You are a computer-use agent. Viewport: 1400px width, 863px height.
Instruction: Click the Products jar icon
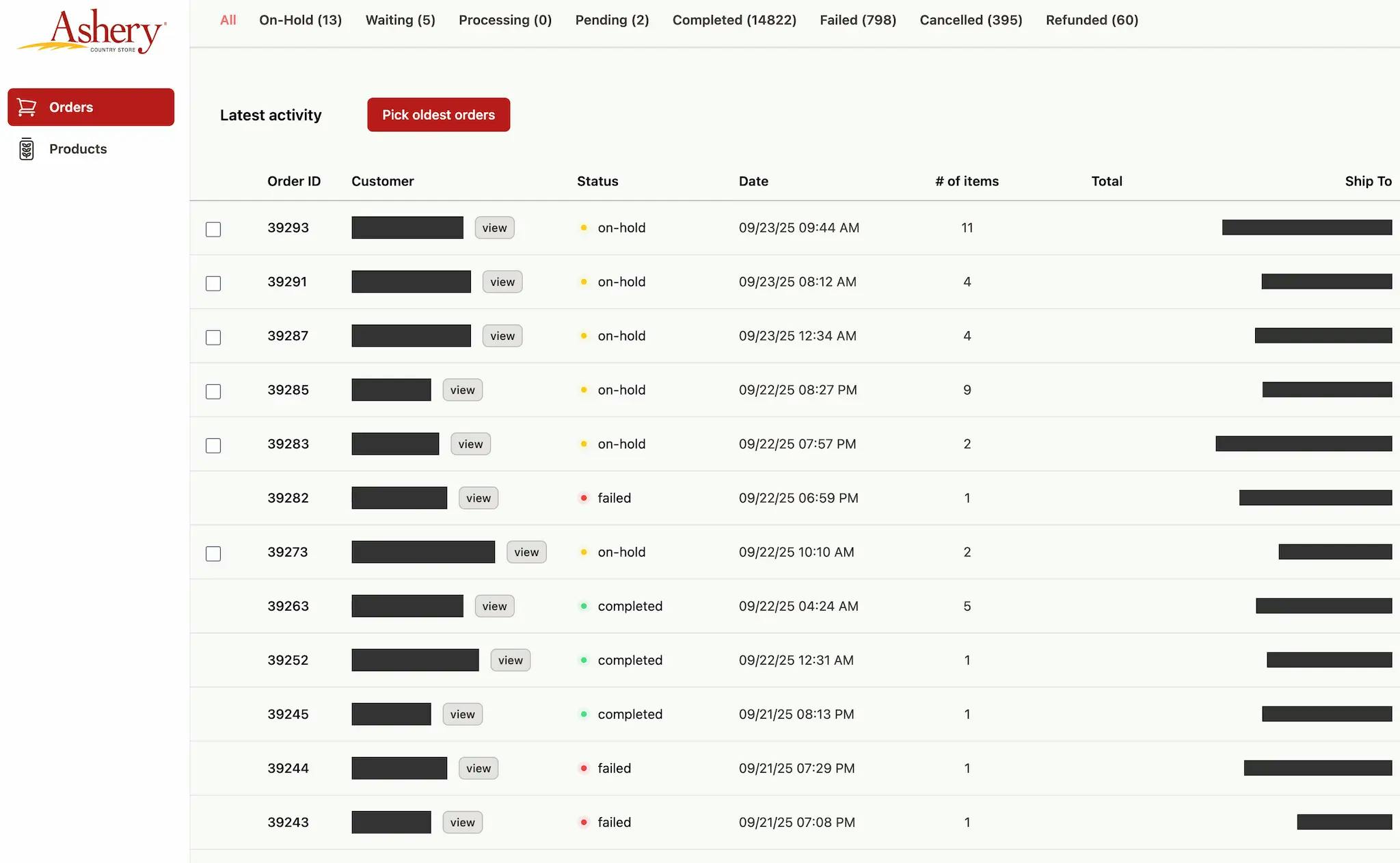coord(27,149)
